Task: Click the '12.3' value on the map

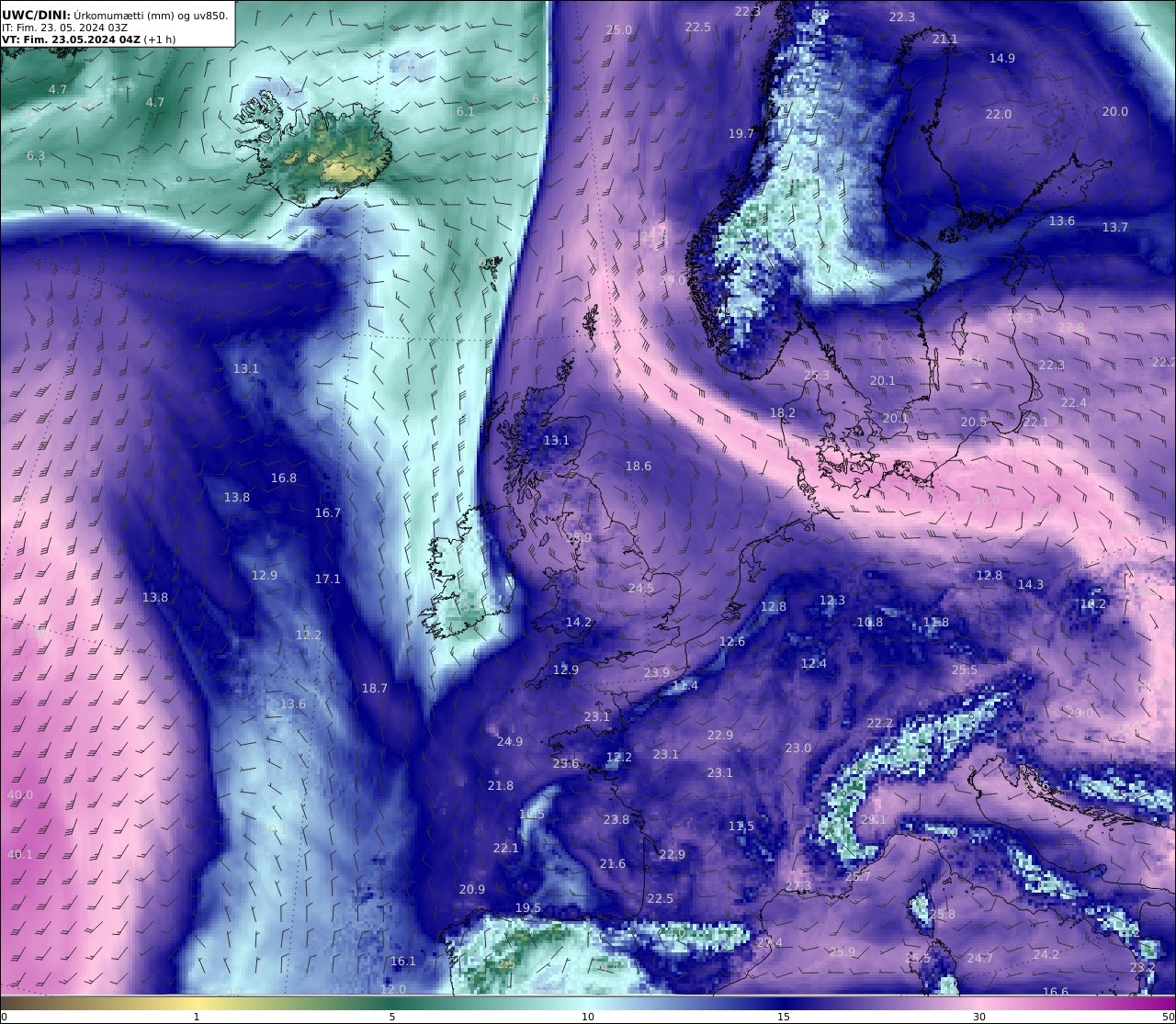Action: click(831, 601)
